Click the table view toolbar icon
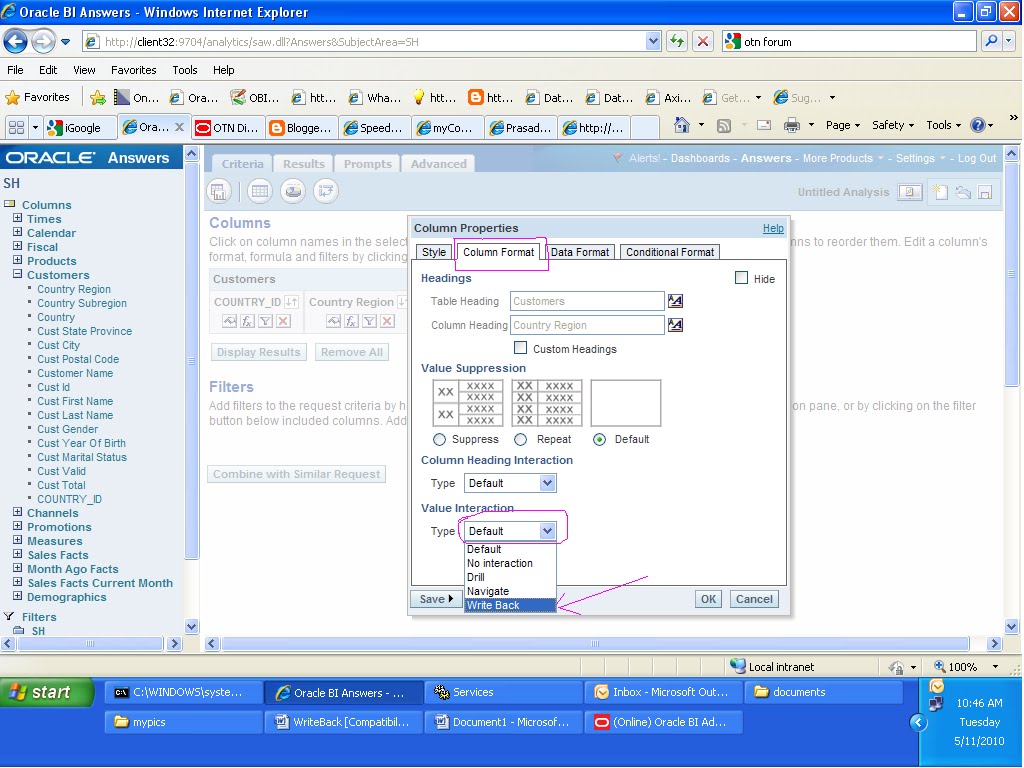The height and width of the screenshot is (768, 1024). [260, 191]
